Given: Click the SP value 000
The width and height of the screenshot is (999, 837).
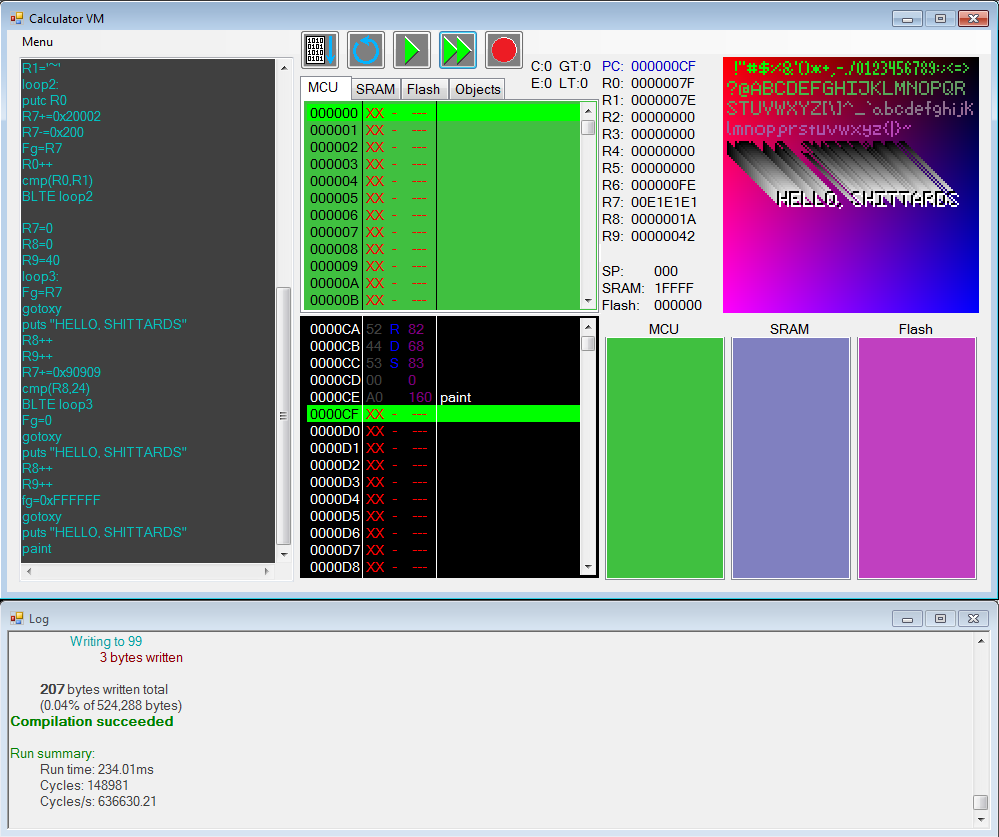Looking at the screenshot, I should click(x=666, y=271).
